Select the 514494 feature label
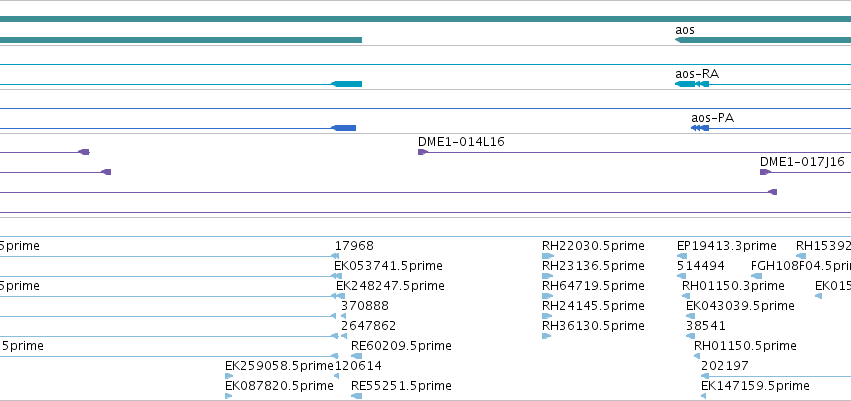The image size is (851, 401). coord(701,266)
